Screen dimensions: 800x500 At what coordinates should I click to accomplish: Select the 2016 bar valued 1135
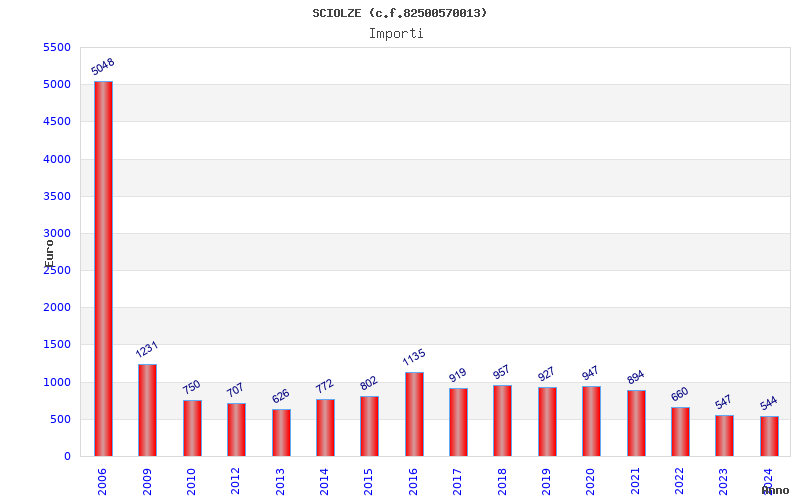[414, 414]
